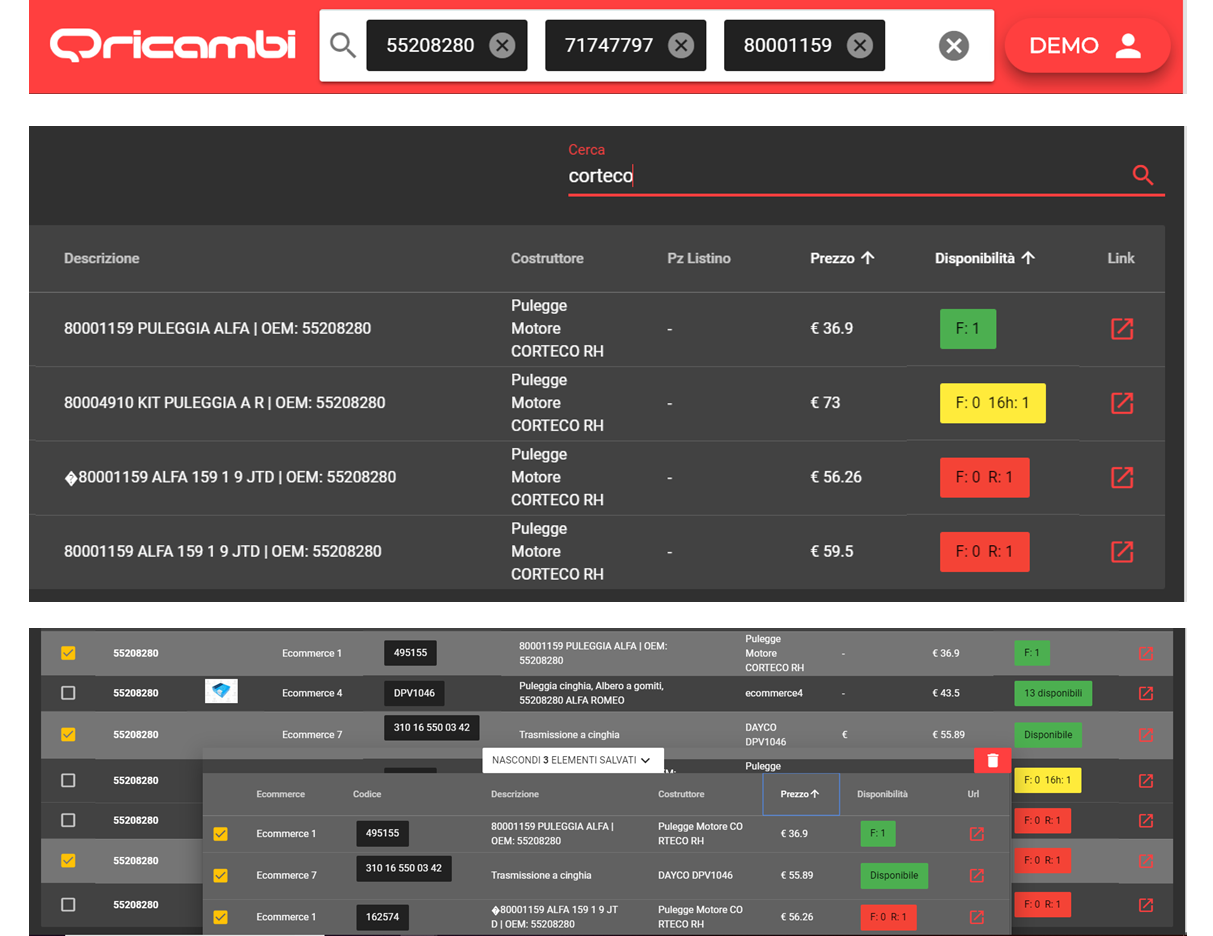Remove the 80001159 search chip

(x=859, y=45)
